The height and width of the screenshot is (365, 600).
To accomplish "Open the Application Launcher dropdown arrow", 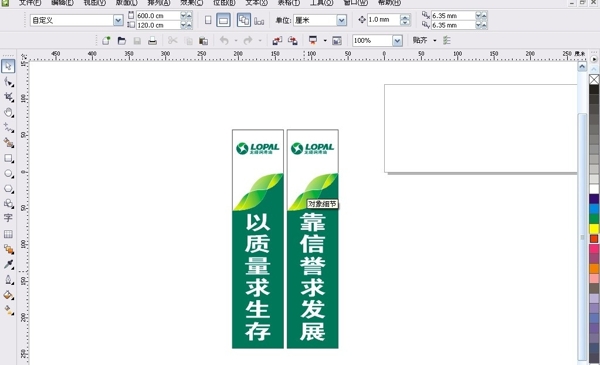I will pos(325,41).
